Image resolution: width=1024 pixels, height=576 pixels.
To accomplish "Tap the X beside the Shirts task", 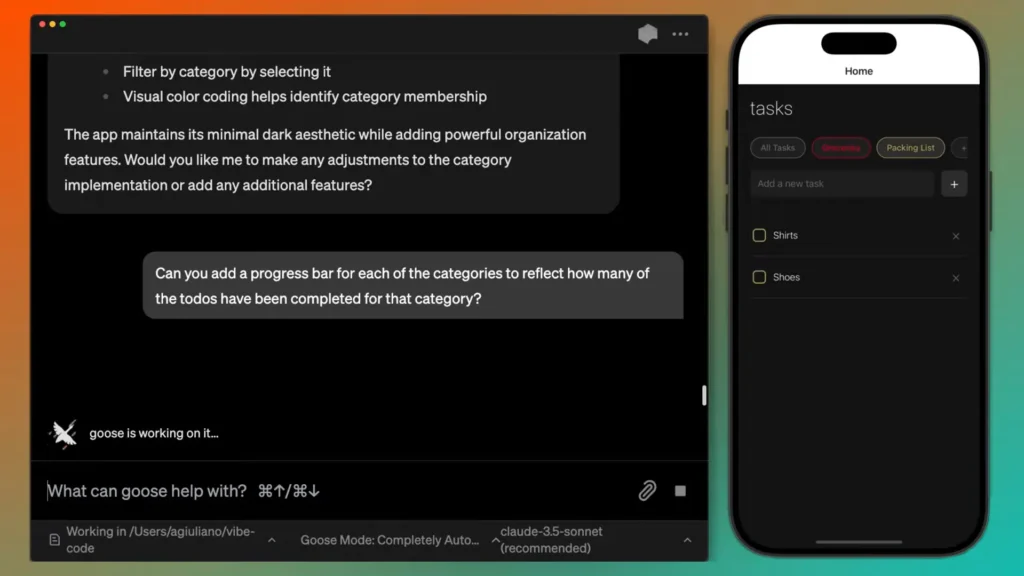I will (x=955, y=236).
